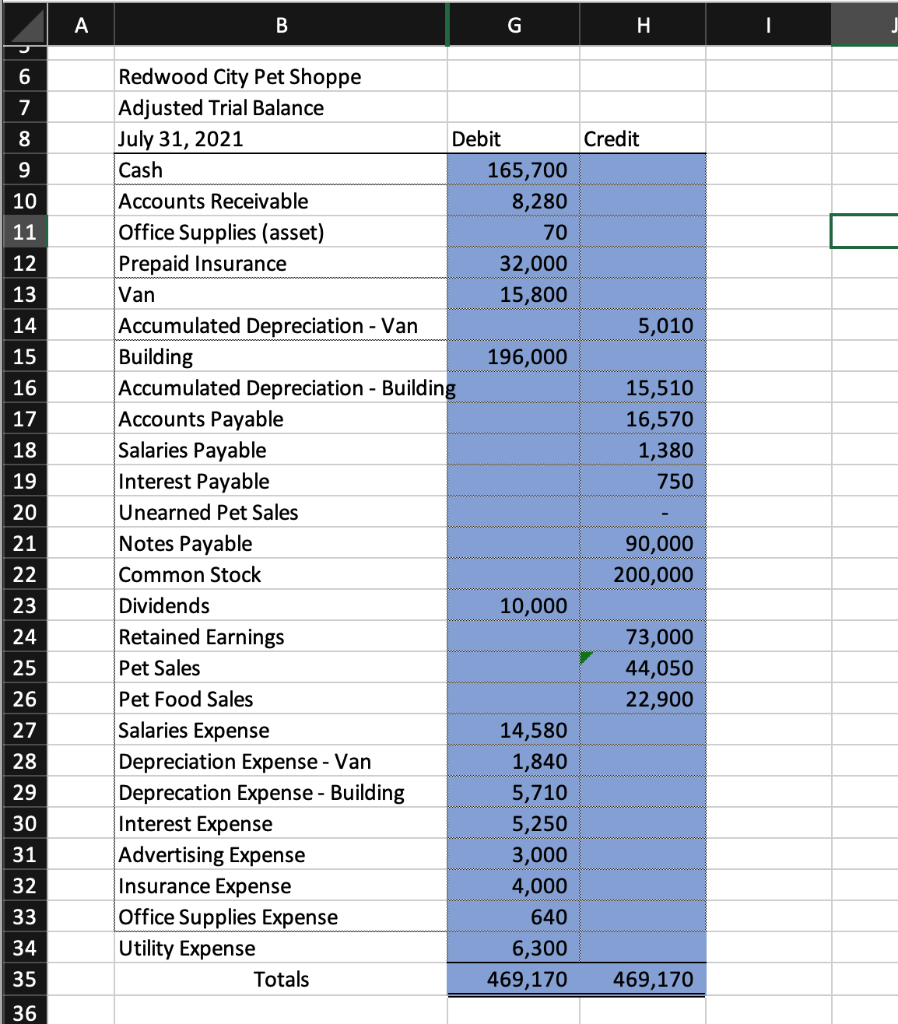Select the Accounts Receivable value 8,280
Screen dimensions: 898x1024
(x=513, y=201)
